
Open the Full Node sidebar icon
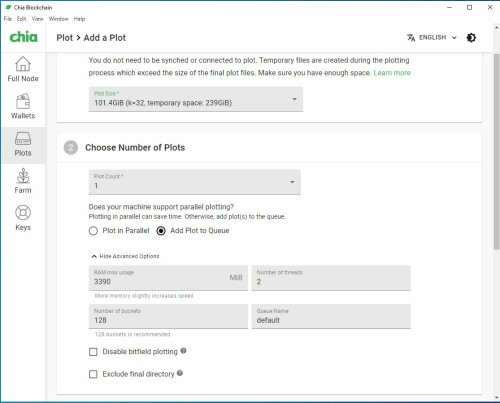[23, 64]
